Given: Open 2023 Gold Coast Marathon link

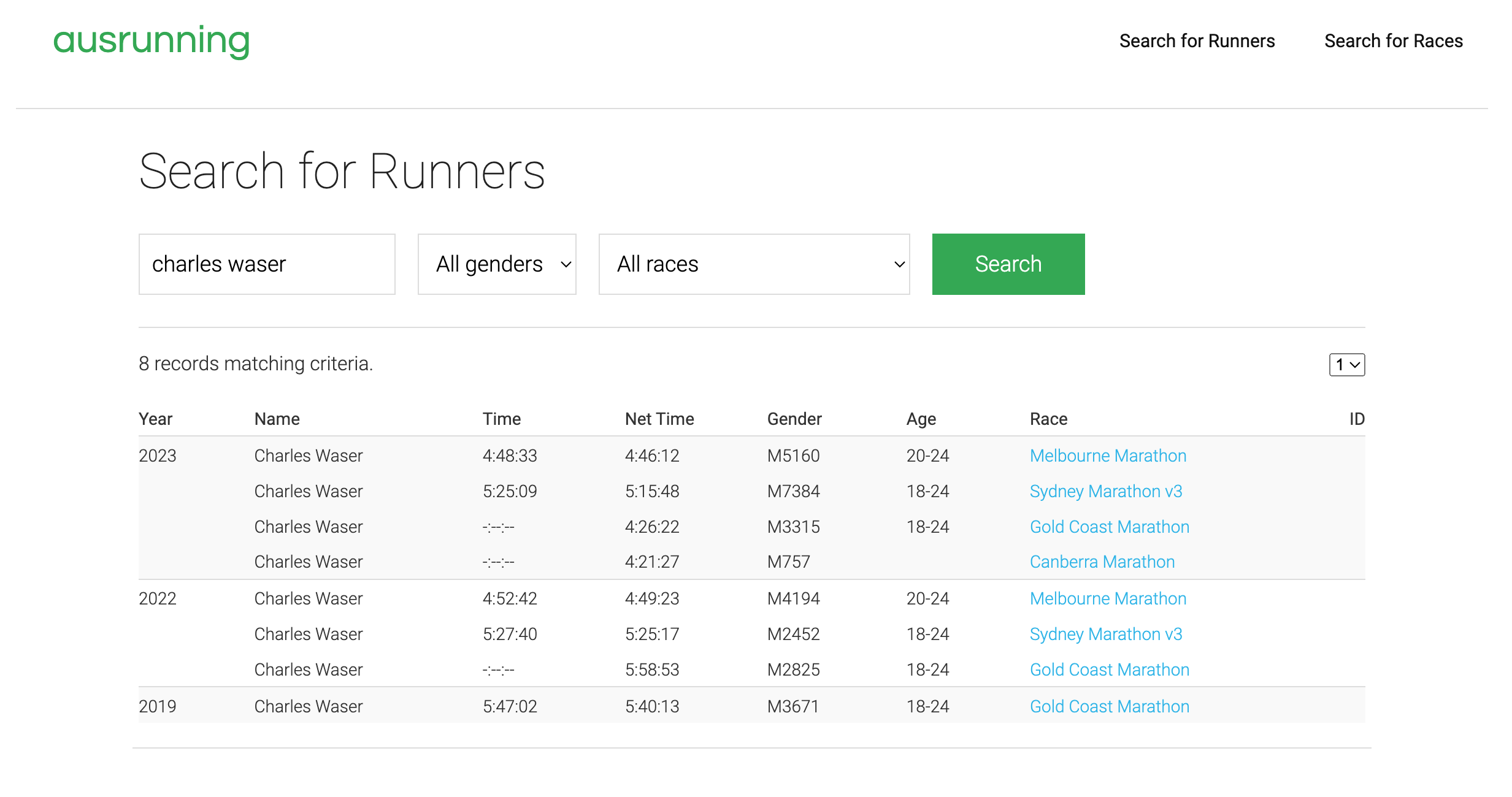Looking at the screenshot, I should pyautogui.click(x=1109, y=527).
